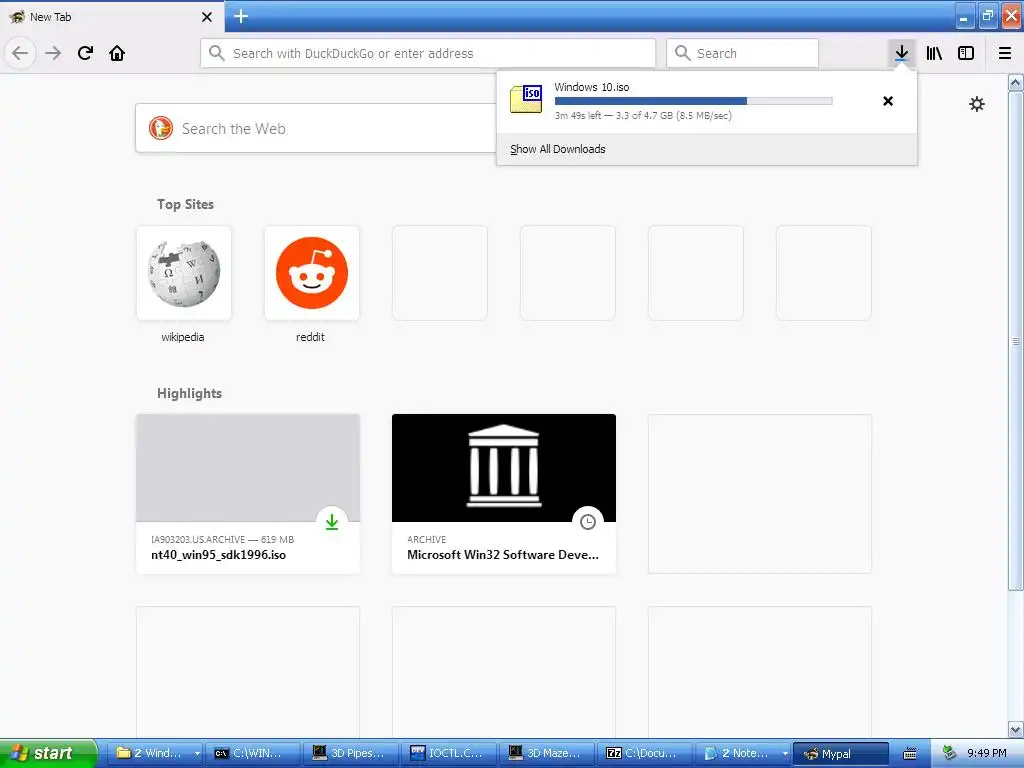
Task: Open the nt40_win95_sdk1996.iso highlight card
Action: click(248, 494)
